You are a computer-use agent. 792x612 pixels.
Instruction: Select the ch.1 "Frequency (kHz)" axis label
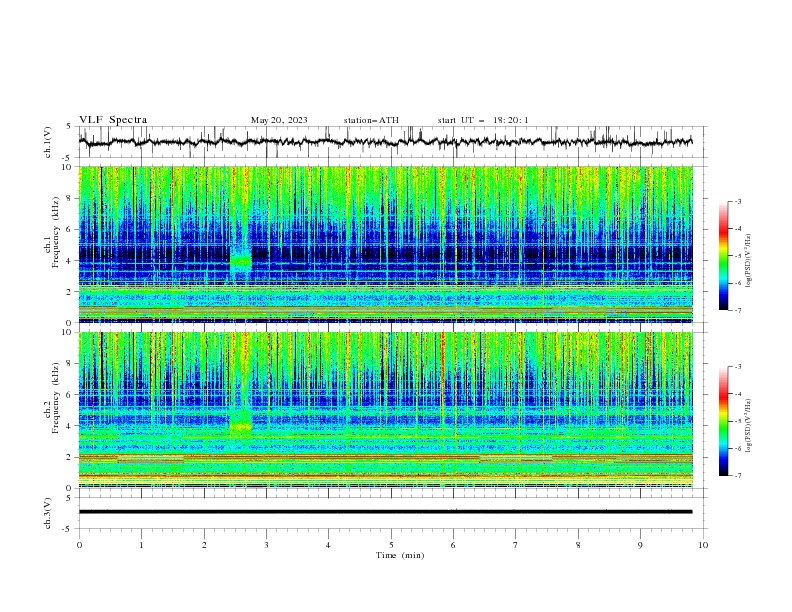(x=55, y=232)
